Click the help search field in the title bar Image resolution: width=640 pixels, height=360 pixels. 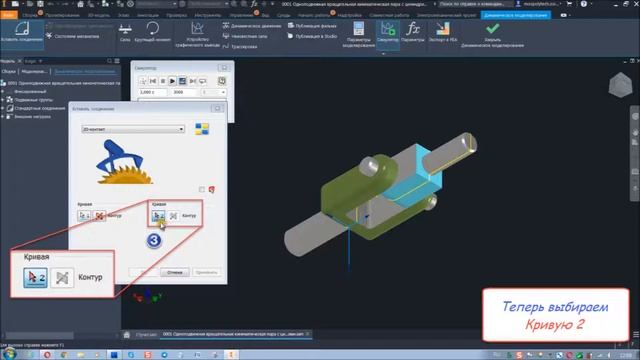pyautogui.click(x=475, y=4)
